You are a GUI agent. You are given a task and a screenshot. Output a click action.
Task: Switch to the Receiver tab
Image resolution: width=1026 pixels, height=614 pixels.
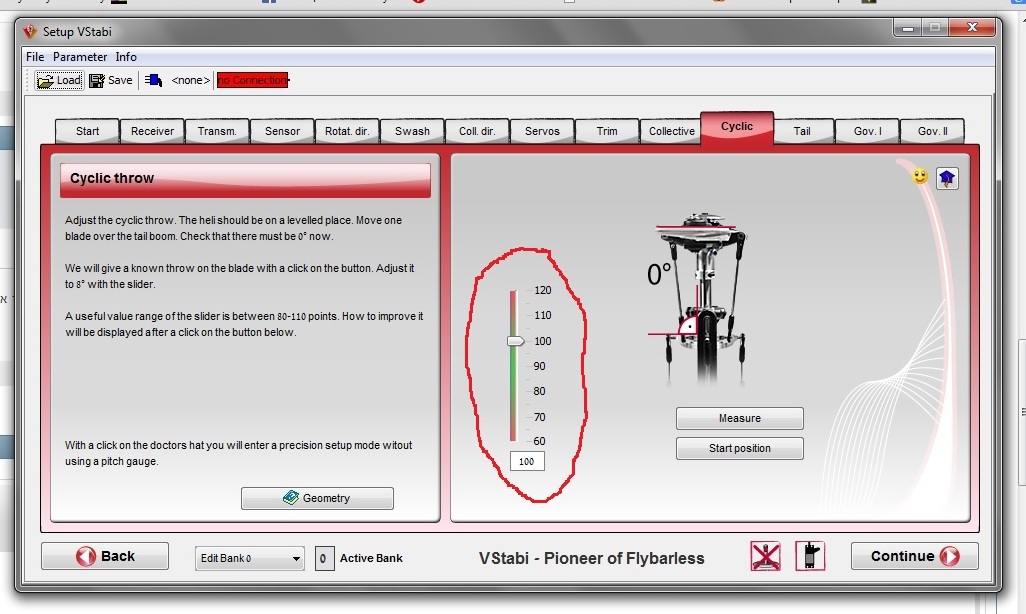coord(152,131)
